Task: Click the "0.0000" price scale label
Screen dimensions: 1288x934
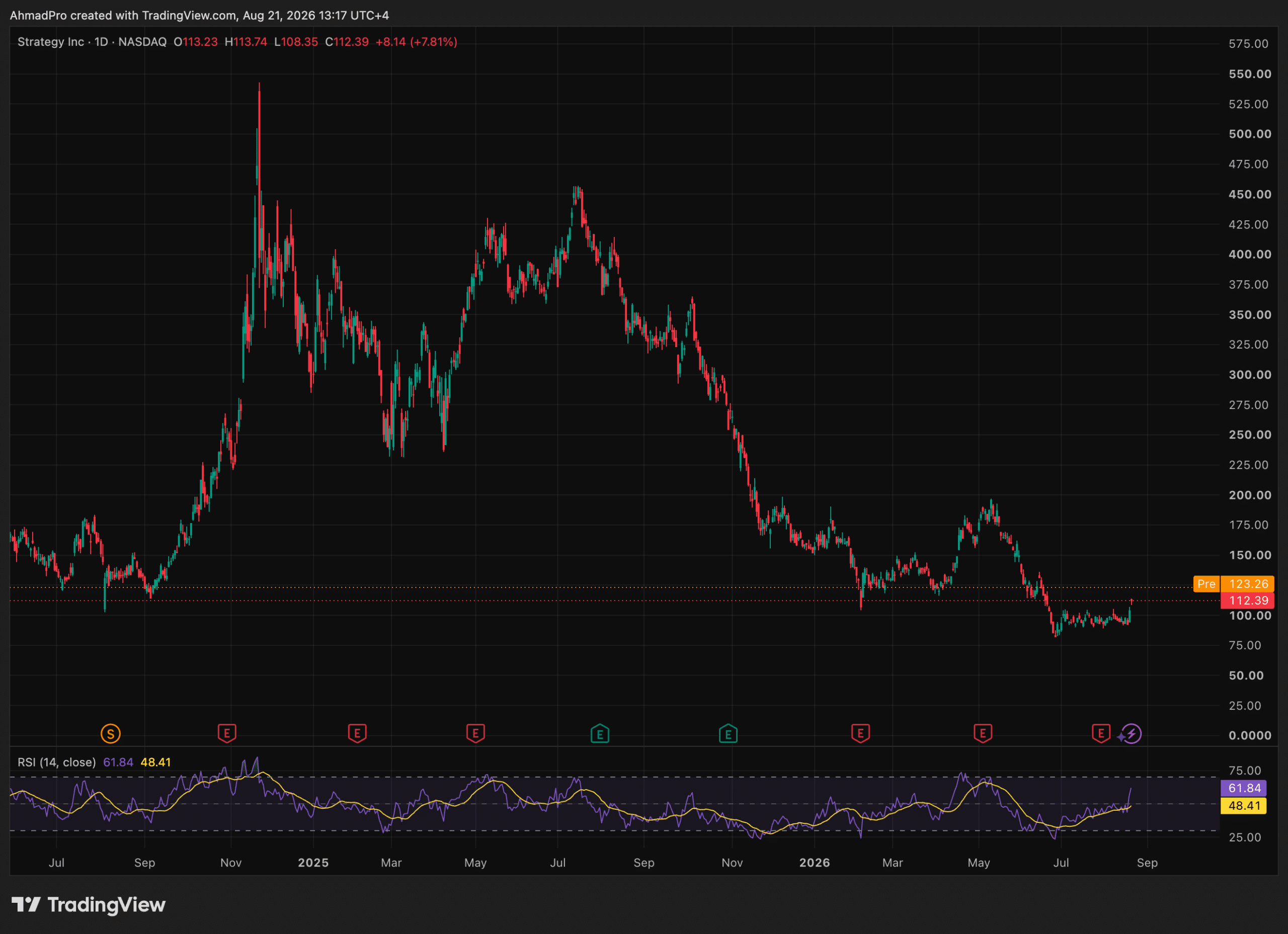Action: click(1250, 736)
